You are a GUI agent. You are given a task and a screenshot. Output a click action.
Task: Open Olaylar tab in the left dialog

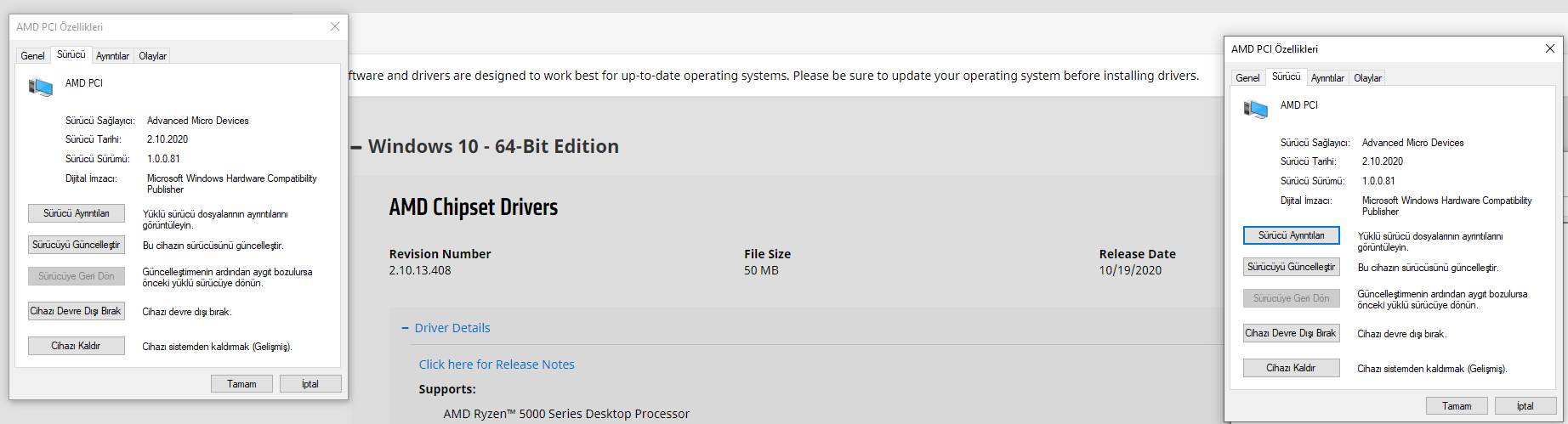coord(153,56)
